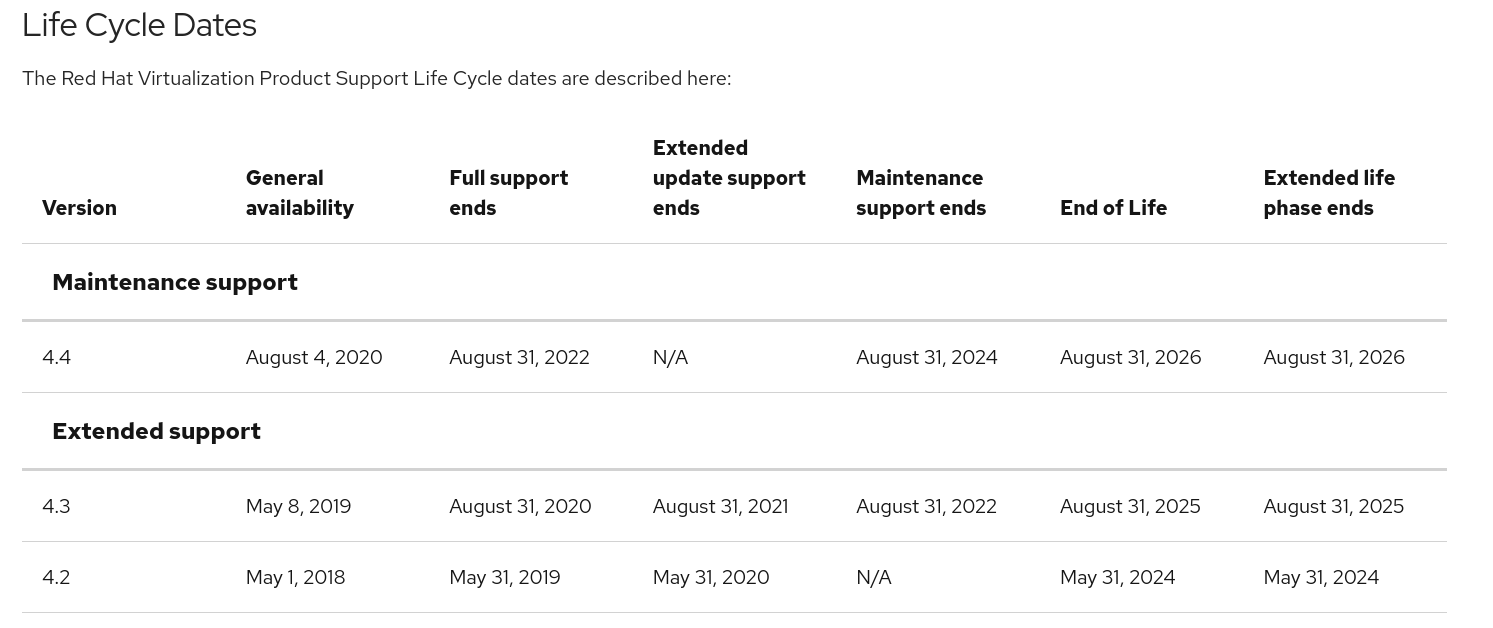Click the Life Cycle Dates heading

pyautogui.click(x=139, y=26)
